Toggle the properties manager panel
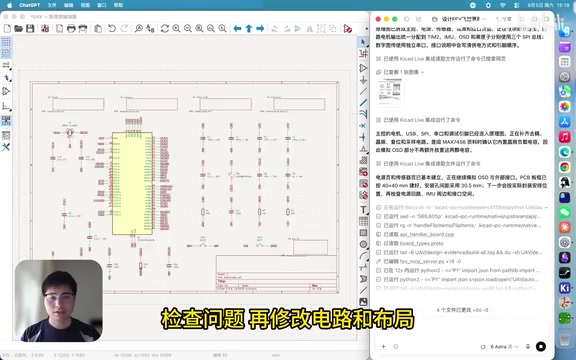576x360 pixels. (x=6, y=135)
